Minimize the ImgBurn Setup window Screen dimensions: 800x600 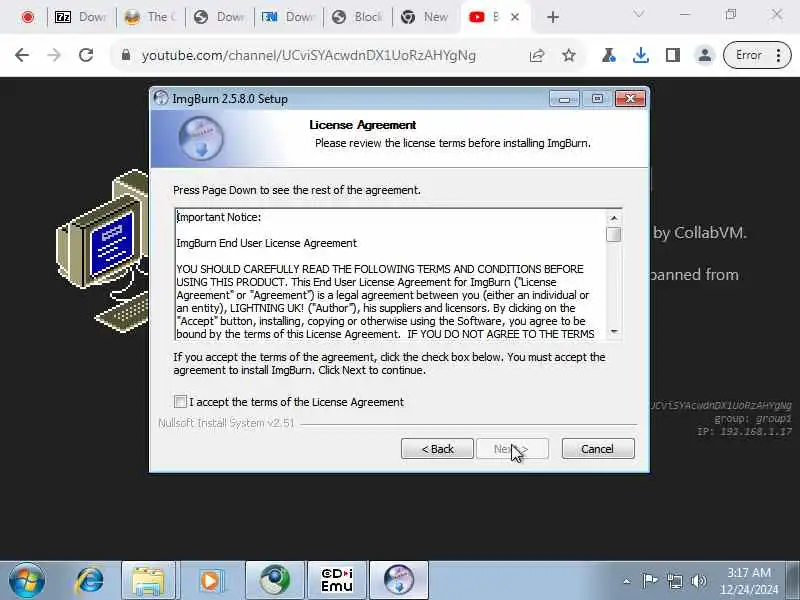point(564,98)
